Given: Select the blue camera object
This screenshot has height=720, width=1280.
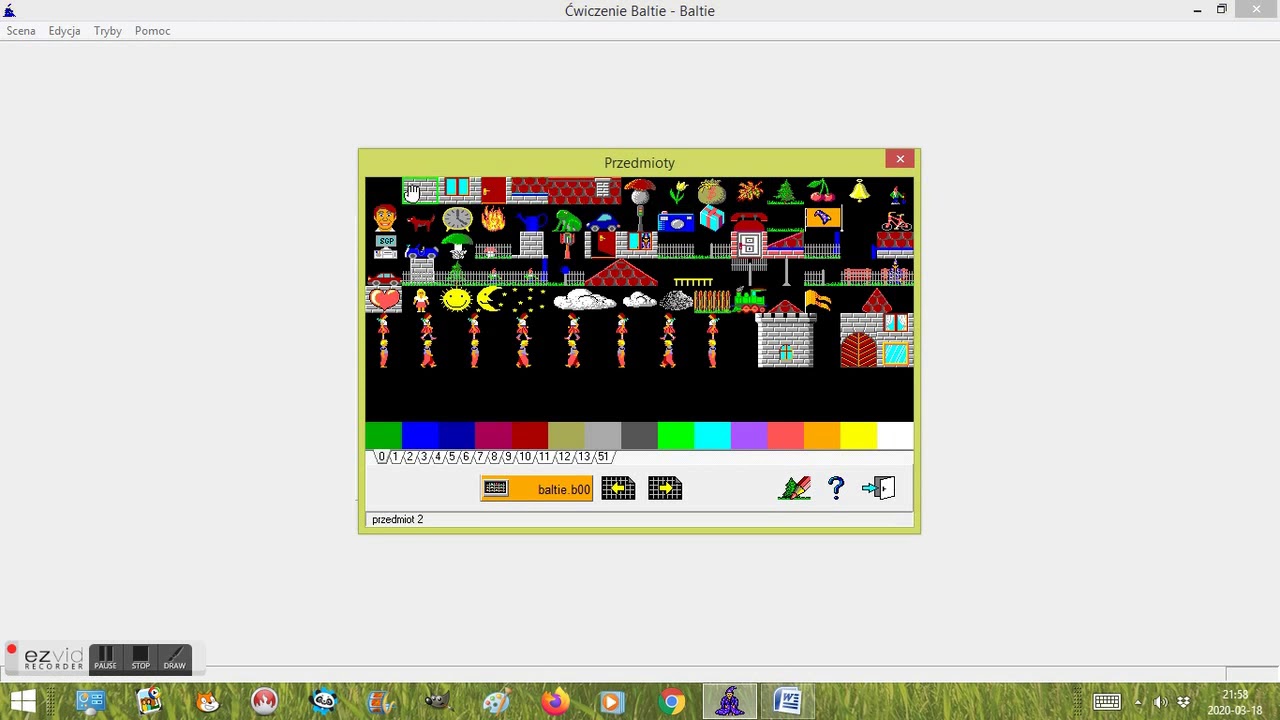Looking at the screenshot, I should click(x=676, y=221).
